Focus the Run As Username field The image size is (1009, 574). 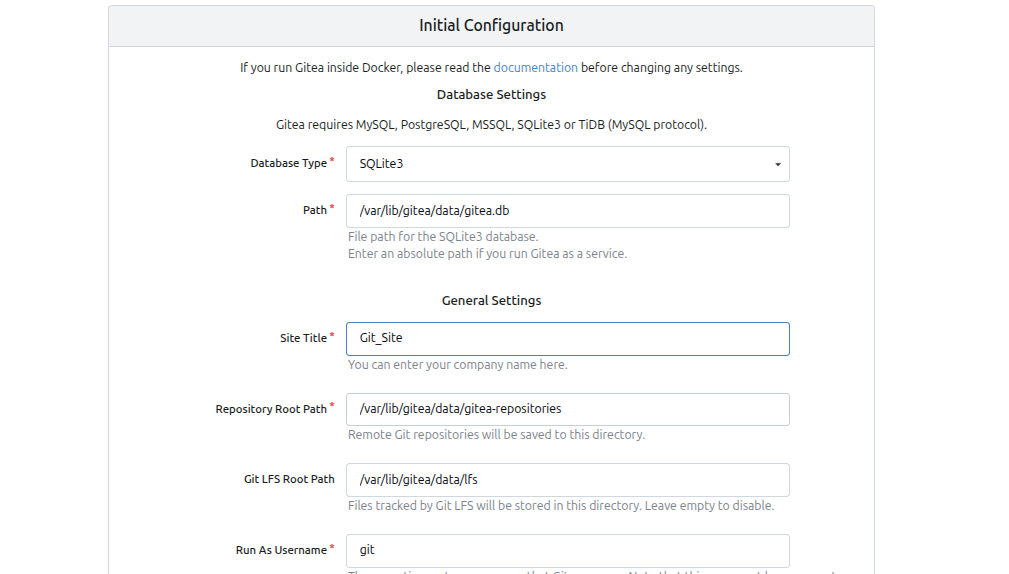[x=568, y=550]
